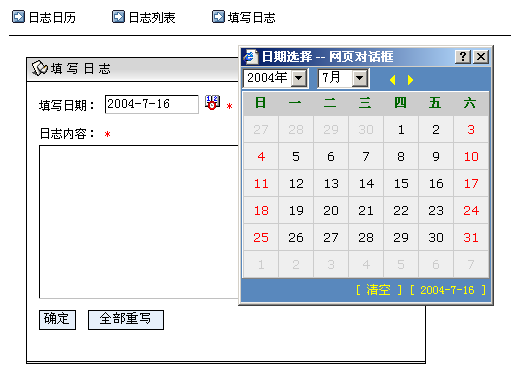Viewport: 511px width, 382px height.
Task: Select day 25 in the calendar
Action: [x=261, y=237]
